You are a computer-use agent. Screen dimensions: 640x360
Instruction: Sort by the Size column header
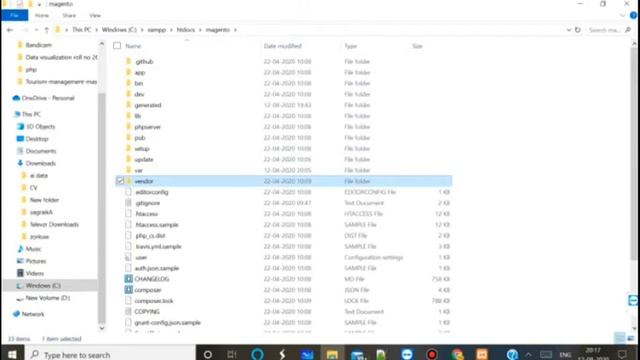(x=417, y=46)
